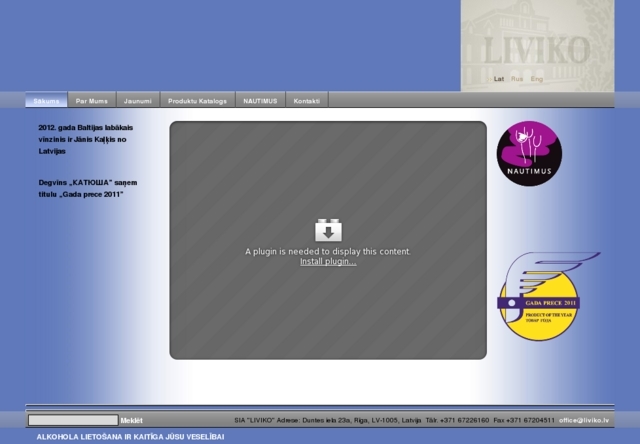Switch language to Lat
640x444 pixels.
(x=499, y=79)
